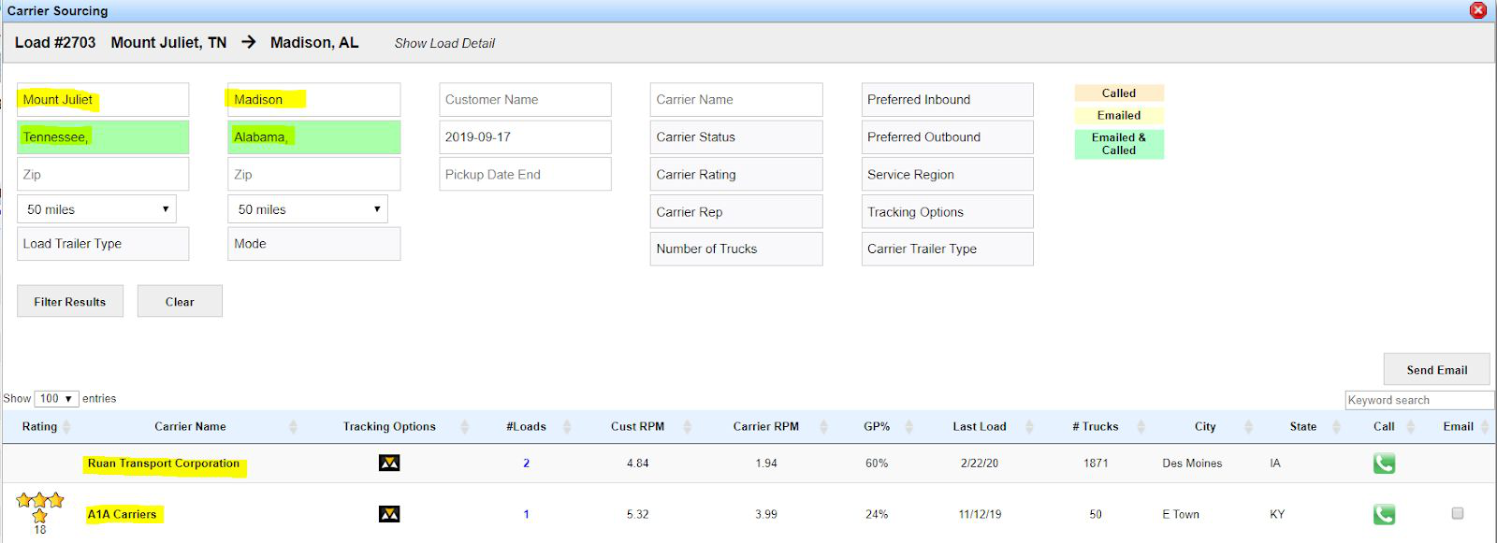Open A1A Carriers carrier link

tap(122, 514)
